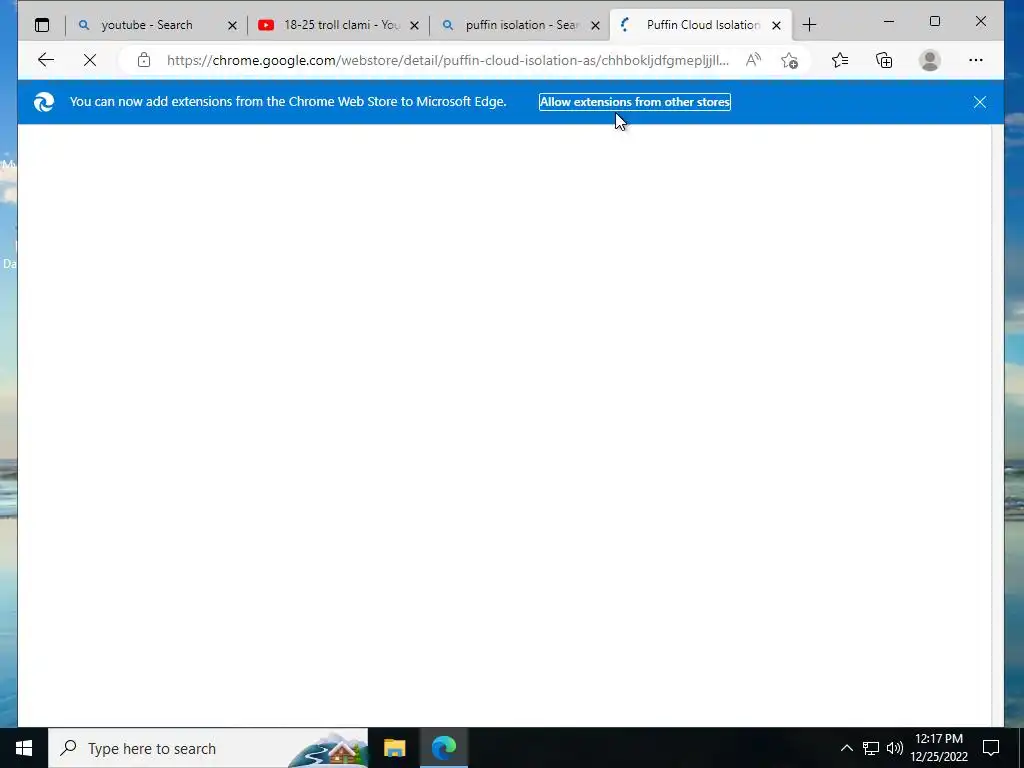Screen dimensions: 1024x768
Task: Enable Read aloud for this page
Action: click(753, 60)
